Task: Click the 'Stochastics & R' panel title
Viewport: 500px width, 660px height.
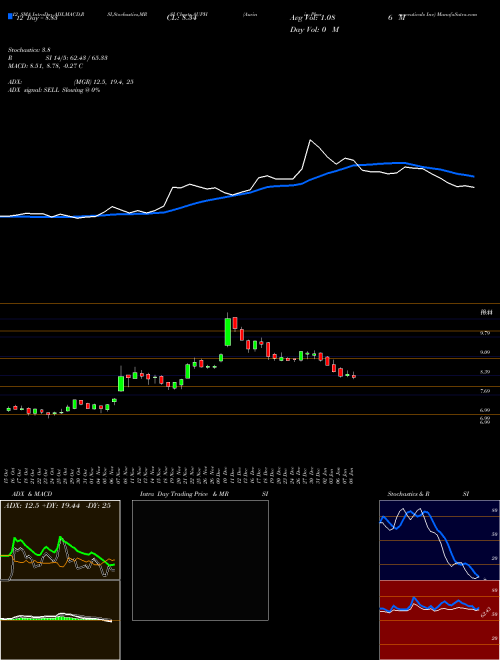Action: coord(409,494)
